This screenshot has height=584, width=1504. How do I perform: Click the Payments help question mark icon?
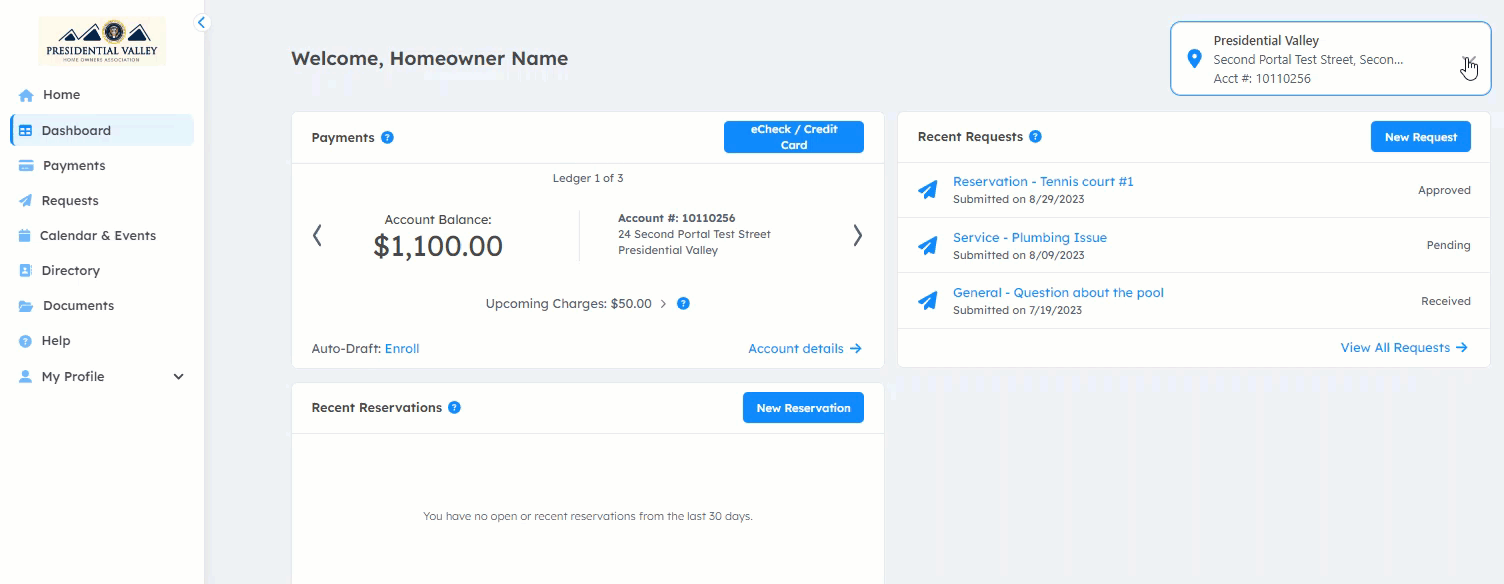point(387,137)
